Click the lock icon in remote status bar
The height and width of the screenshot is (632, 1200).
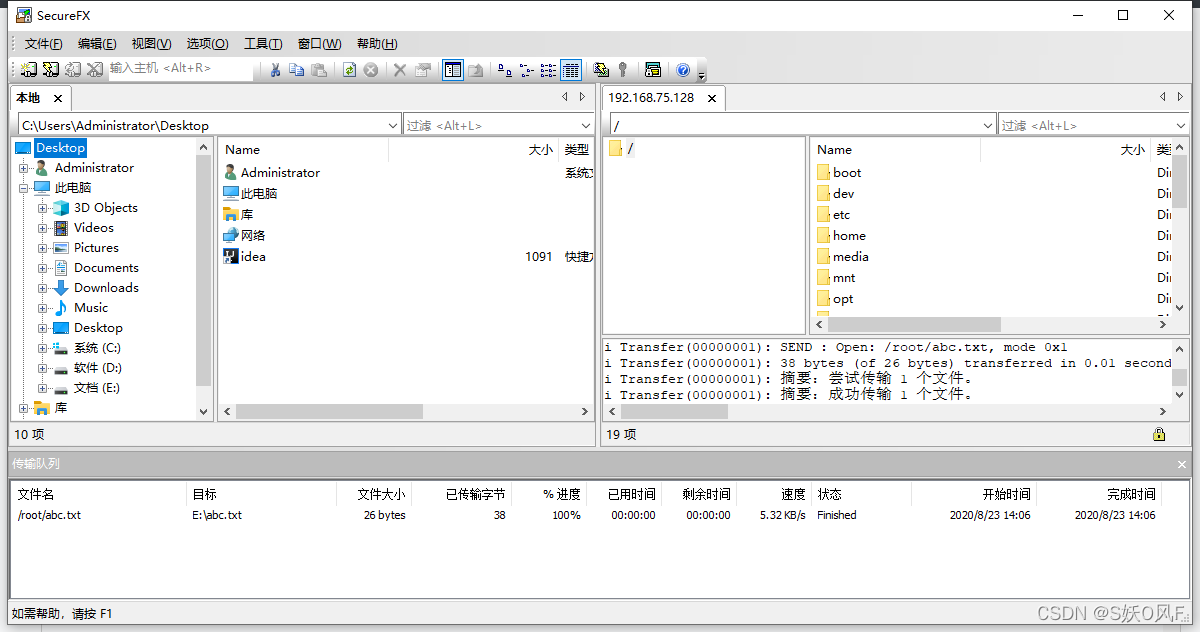(1159, 434)
